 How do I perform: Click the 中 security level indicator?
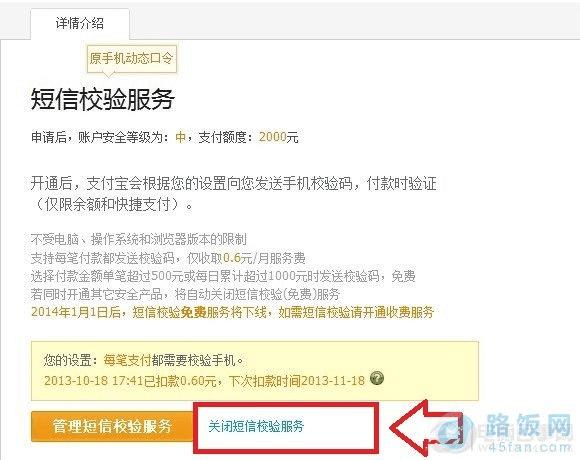(x=180, y=137)
